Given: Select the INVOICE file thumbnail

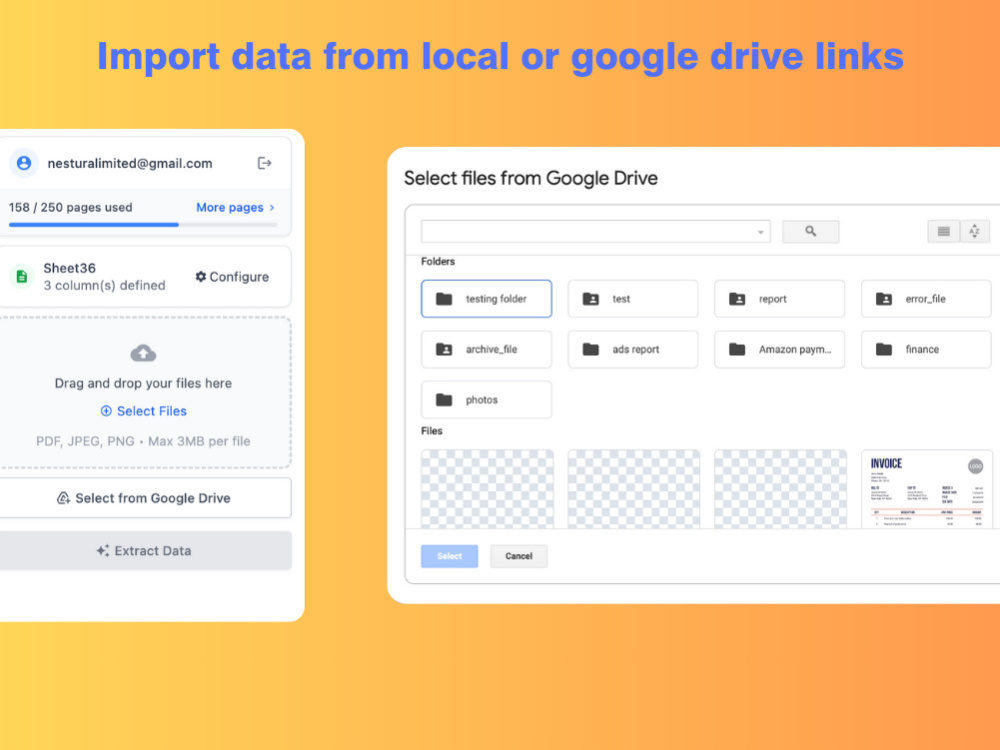Looking at the screenshot, I should 927,489.
